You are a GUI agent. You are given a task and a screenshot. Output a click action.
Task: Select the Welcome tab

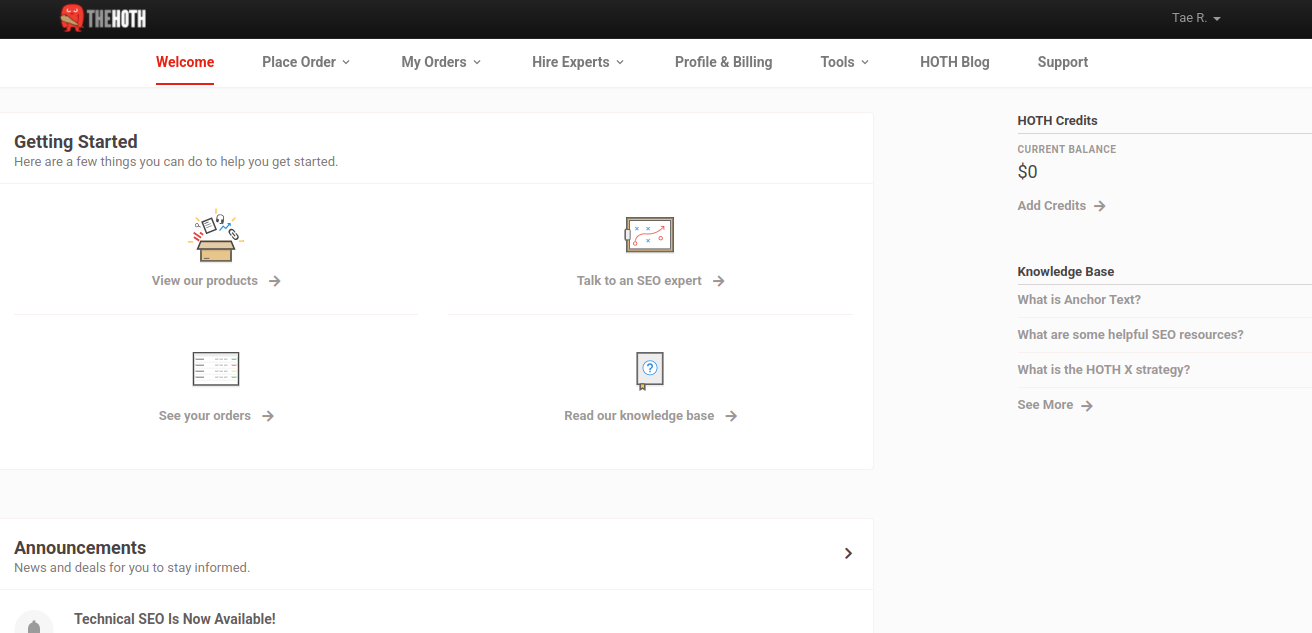coord(185,62)
